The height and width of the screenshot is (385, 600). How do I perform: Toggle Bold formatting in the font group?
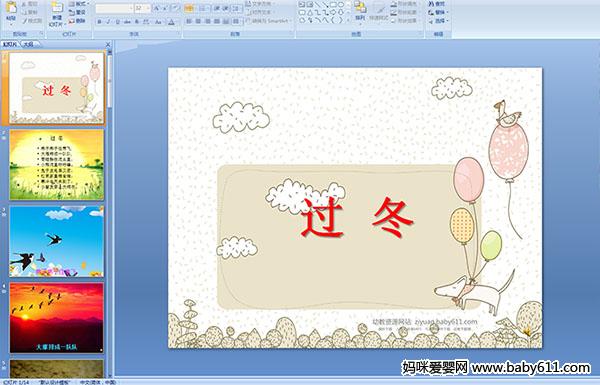(x=99, y=22)
